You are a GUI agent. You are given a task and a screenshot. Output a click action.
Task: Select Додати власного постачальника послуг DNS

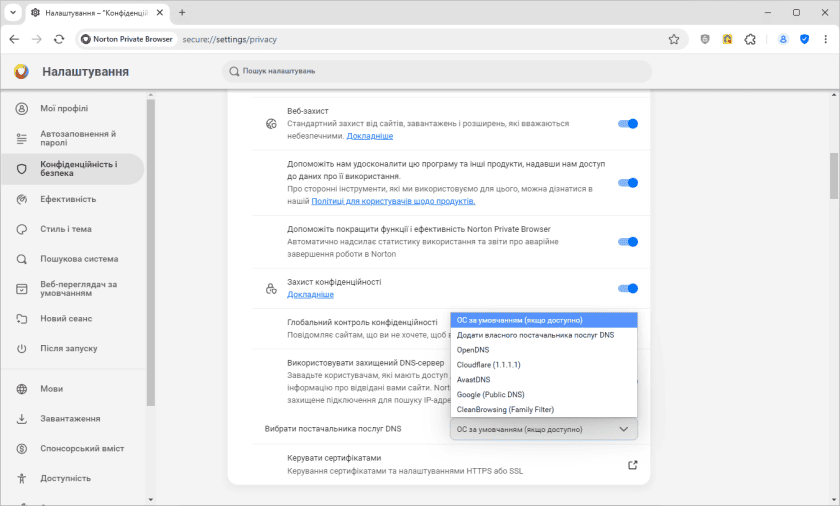[544, 335]
